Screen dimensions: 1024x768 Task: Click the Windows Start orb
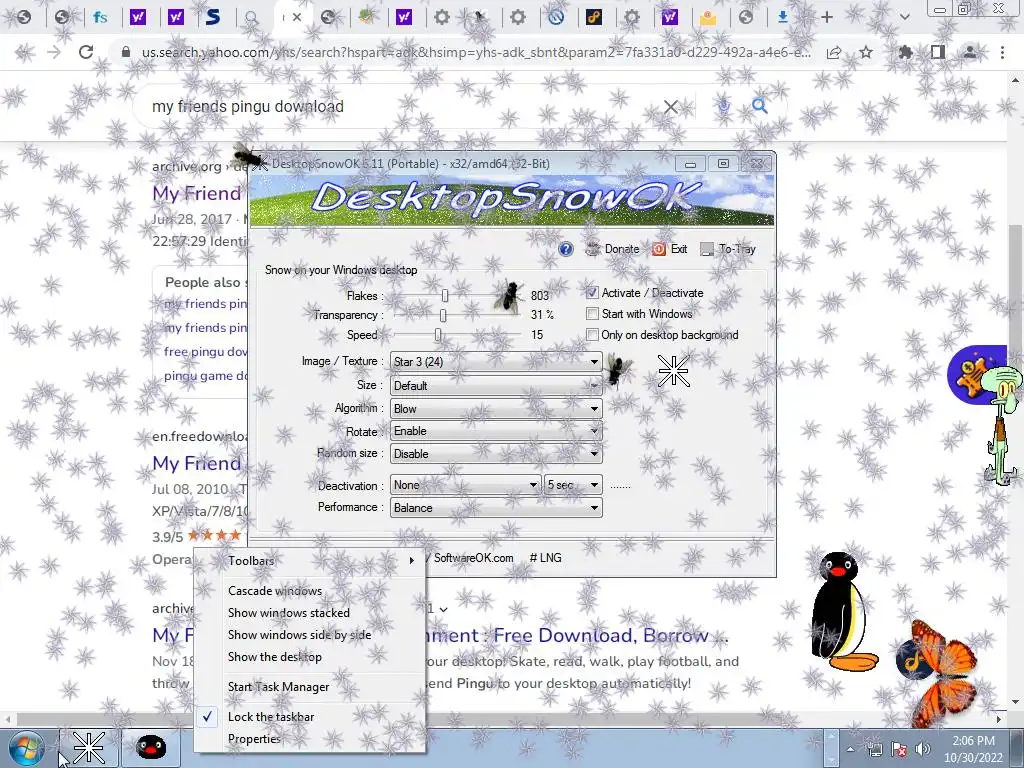[x=26, y=748]
